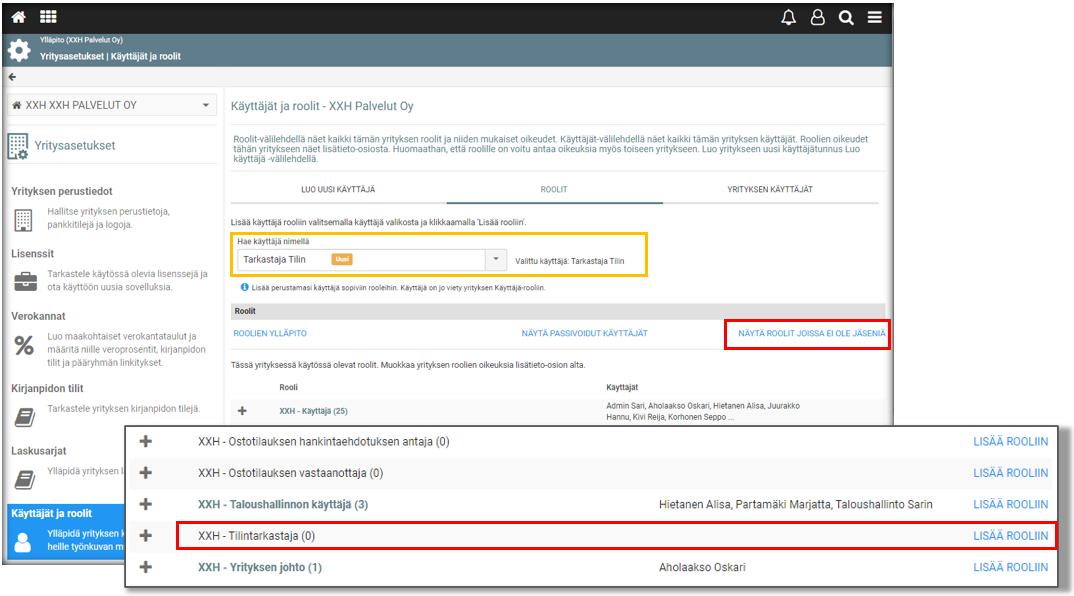Expand the XXH - Yrityksen johto role
This screenshot has width=1074, height=596.
[146, 567]
